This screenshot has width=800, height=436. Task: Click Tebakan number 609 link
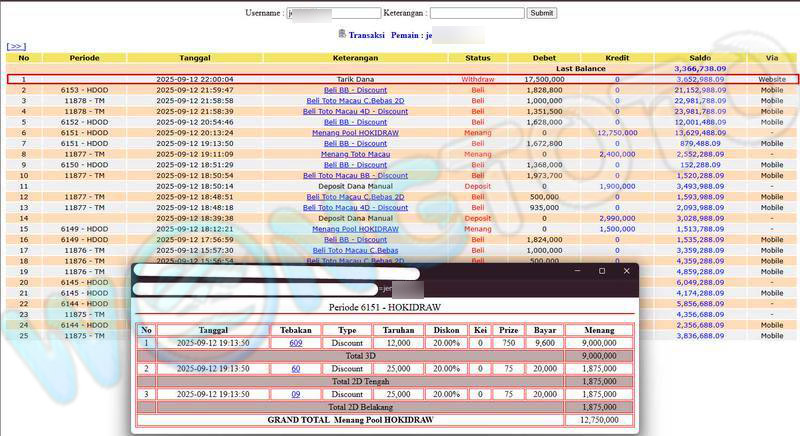pyautogui.click(x=296, y=343)
